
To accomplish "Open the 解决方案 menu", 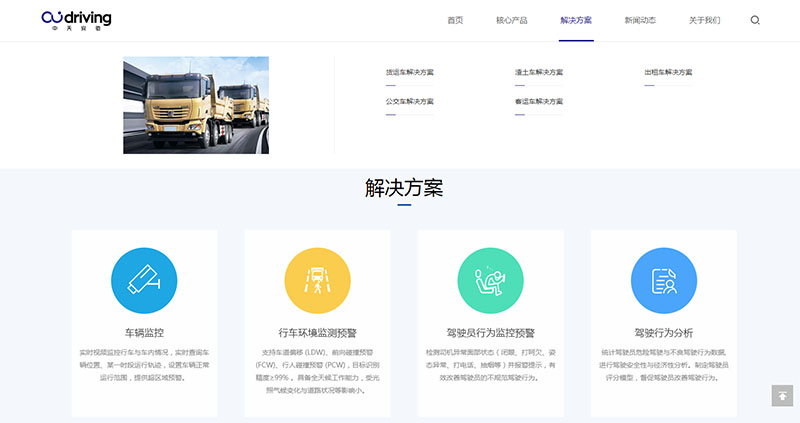I will tap(576, 20).
